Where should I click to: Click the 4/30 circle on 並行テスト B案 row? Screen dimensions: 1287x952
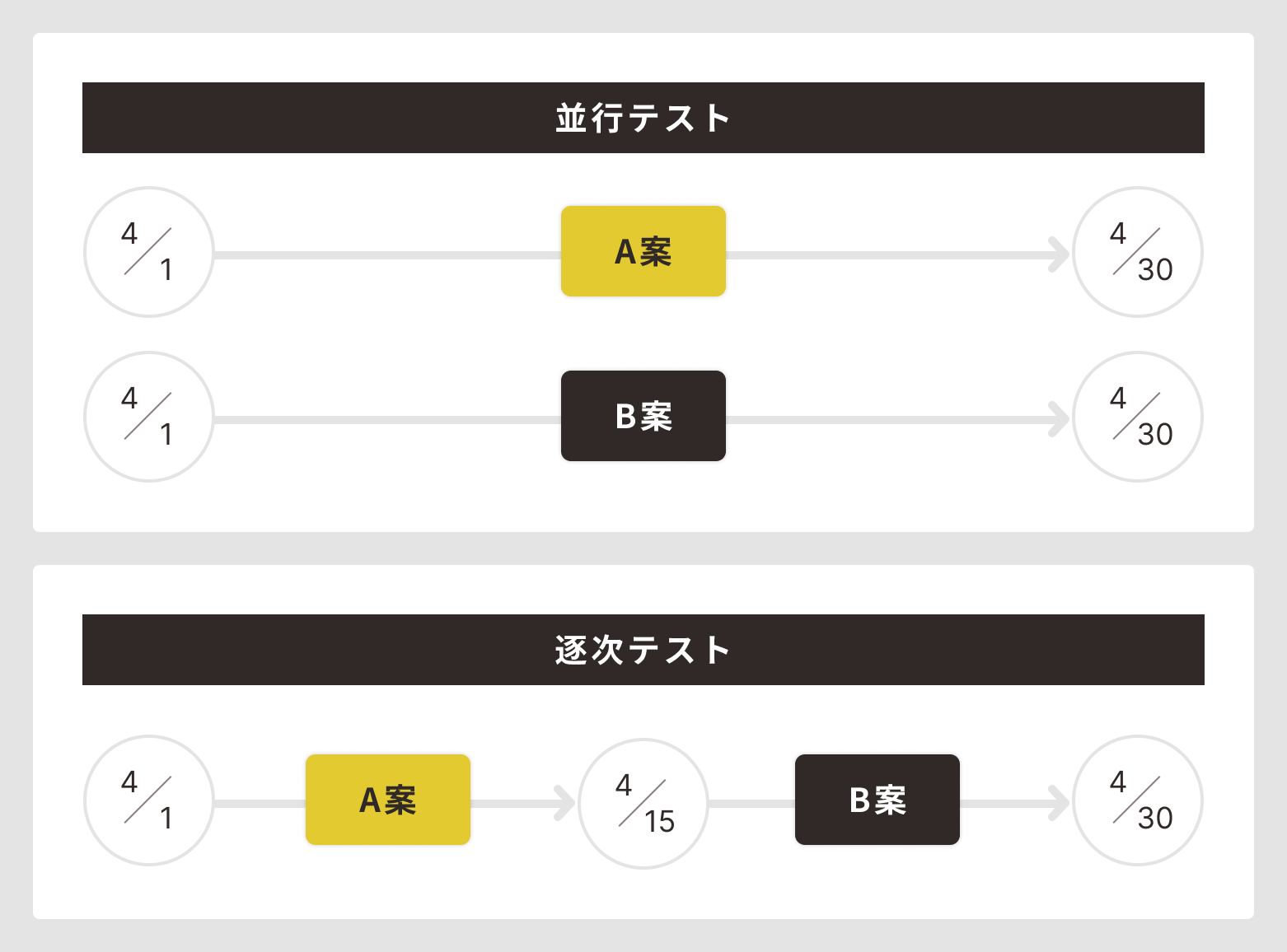click(1138, 416)
